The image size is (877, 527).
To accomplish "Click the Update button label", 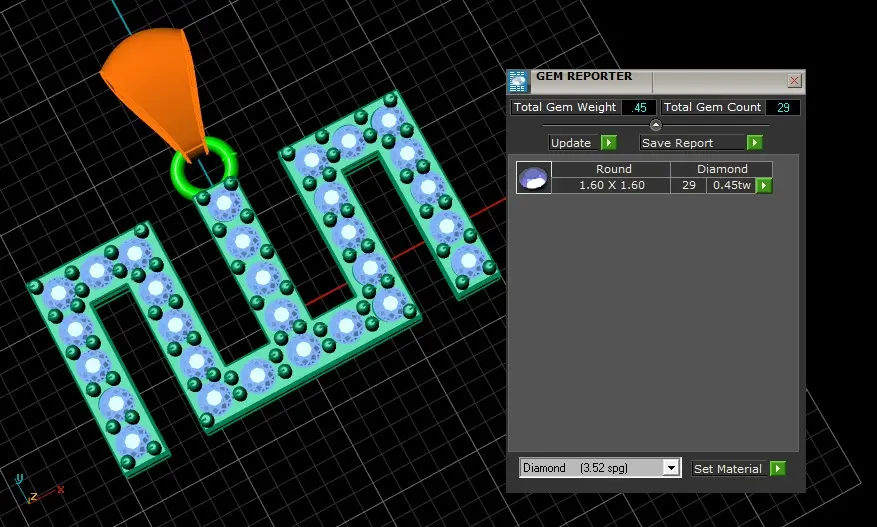I will pos(570,143).
